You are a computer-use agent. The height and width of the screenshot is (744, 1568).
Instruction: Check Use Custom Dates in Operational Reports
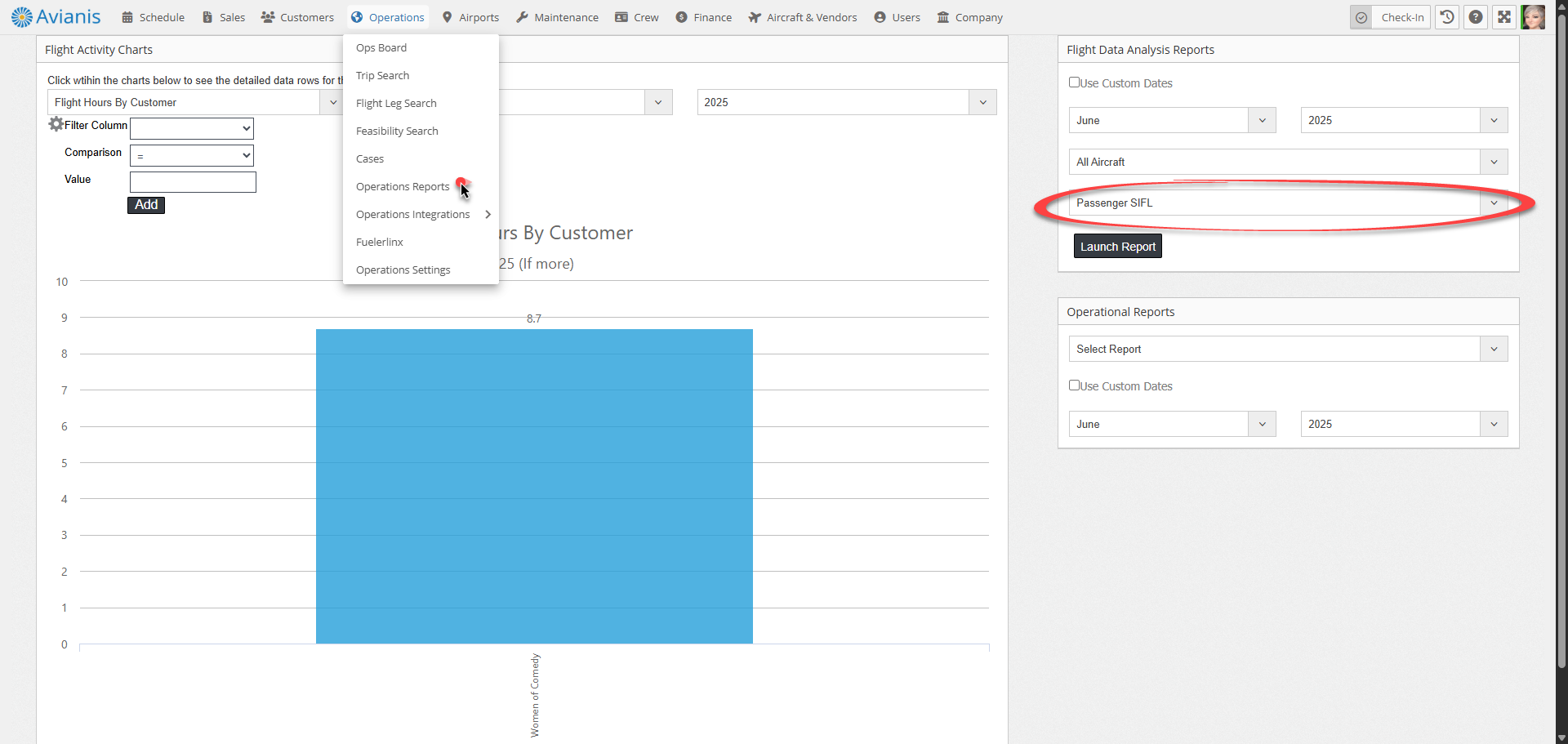[1075, 385]
